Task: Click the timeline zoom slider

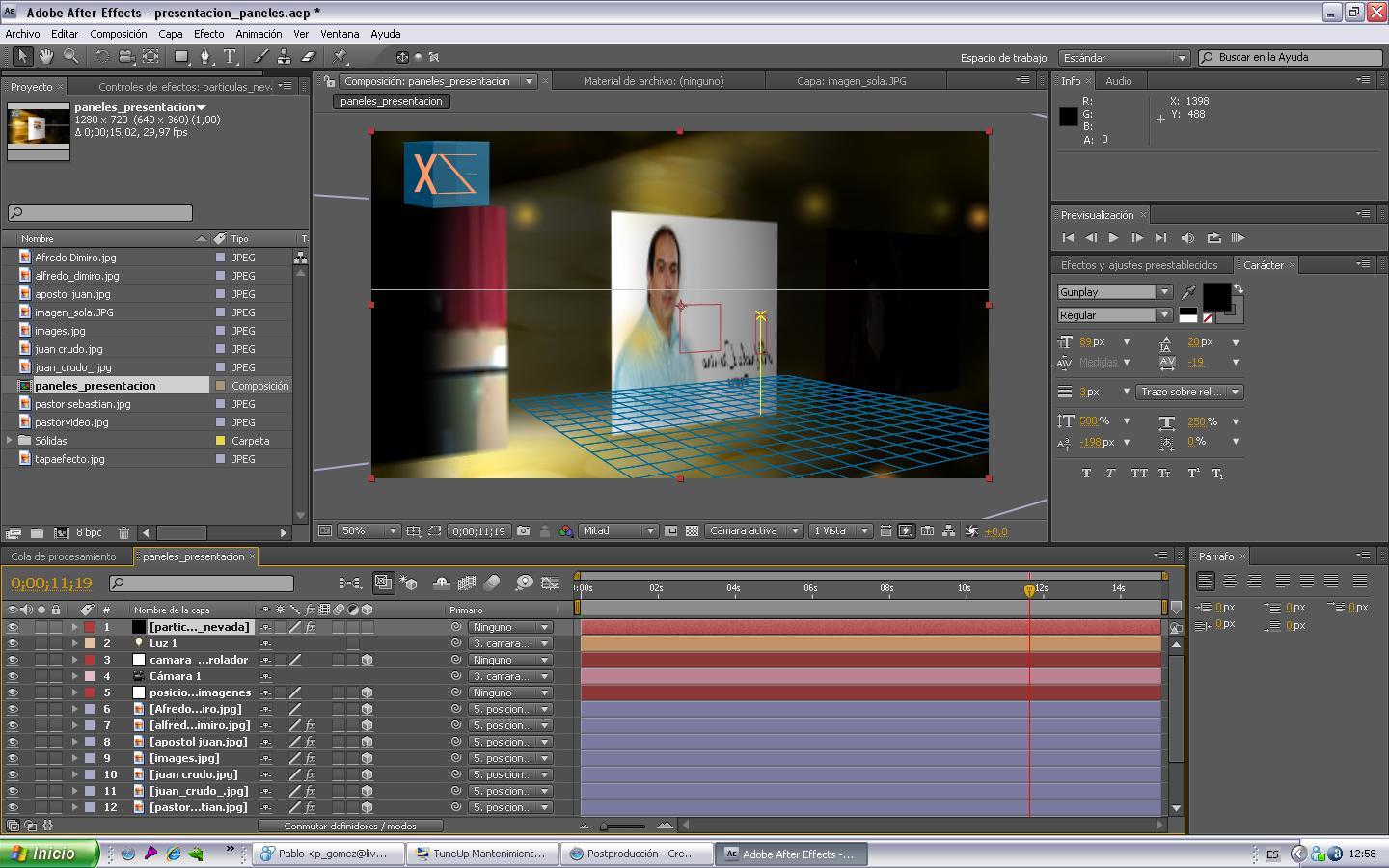Action: click(624, 826)
